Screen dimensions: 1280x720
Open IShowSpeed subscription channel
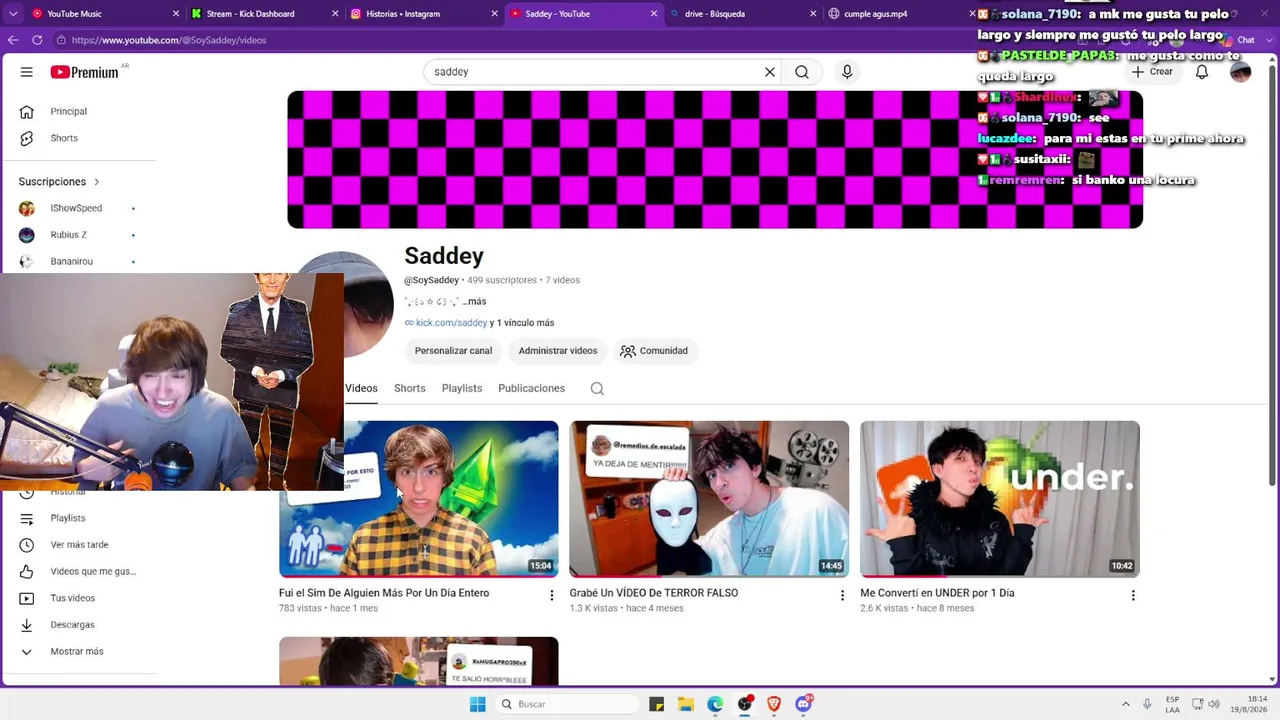(78, 208)
